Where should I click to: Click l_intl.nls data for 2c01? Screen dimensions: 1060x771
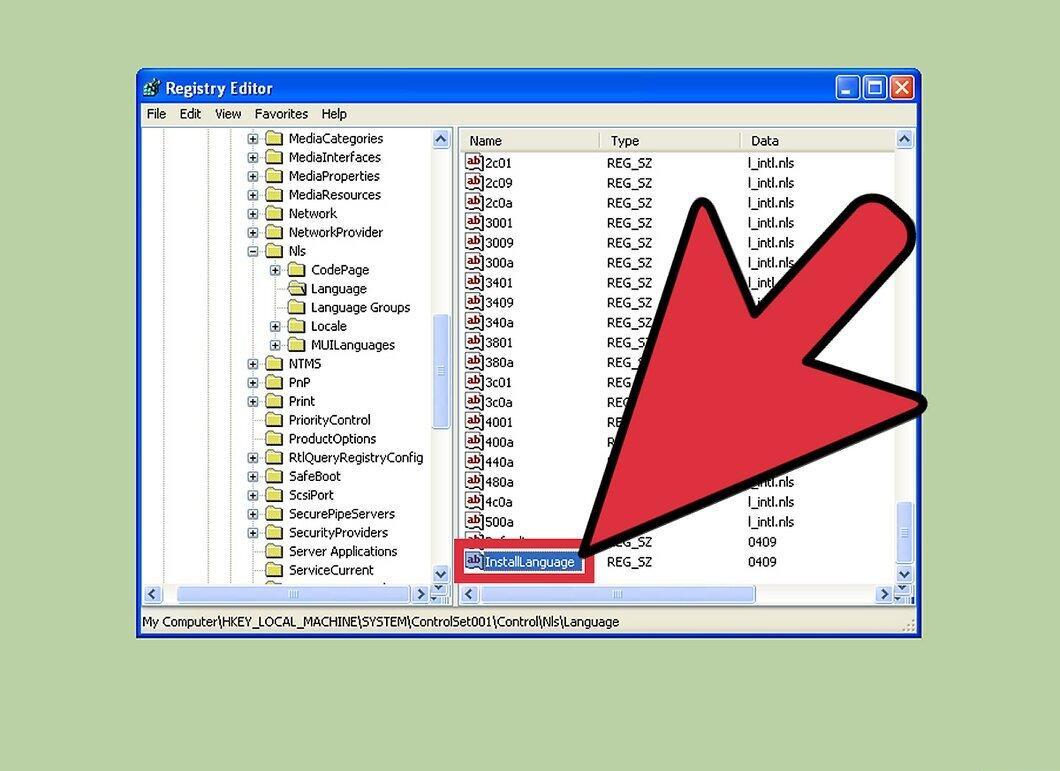(771, 163)
